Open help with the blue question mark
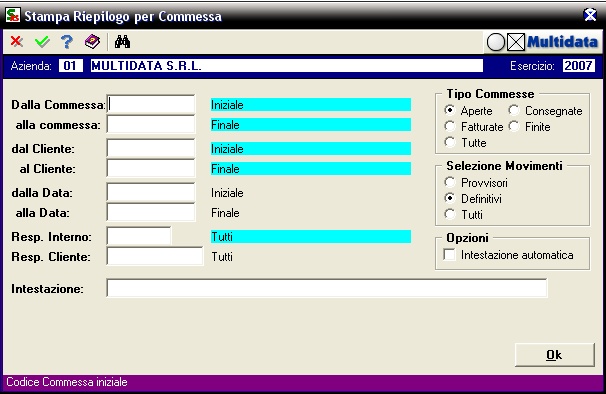Viewport: 606px width, 394px height. click(67, 42)
